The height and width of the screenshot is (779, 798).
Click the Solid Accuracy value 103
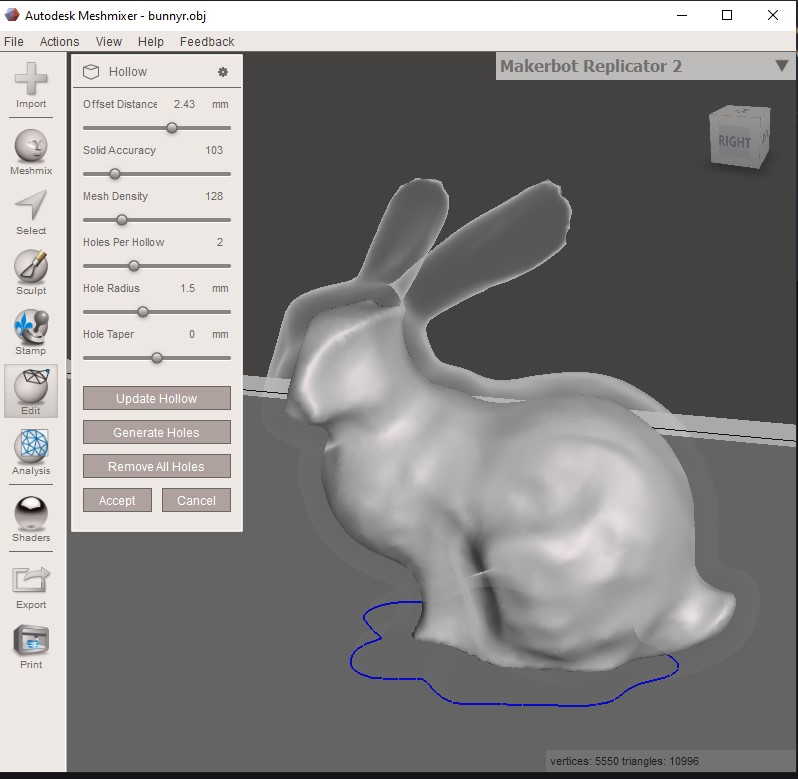[x=214, y=150]
